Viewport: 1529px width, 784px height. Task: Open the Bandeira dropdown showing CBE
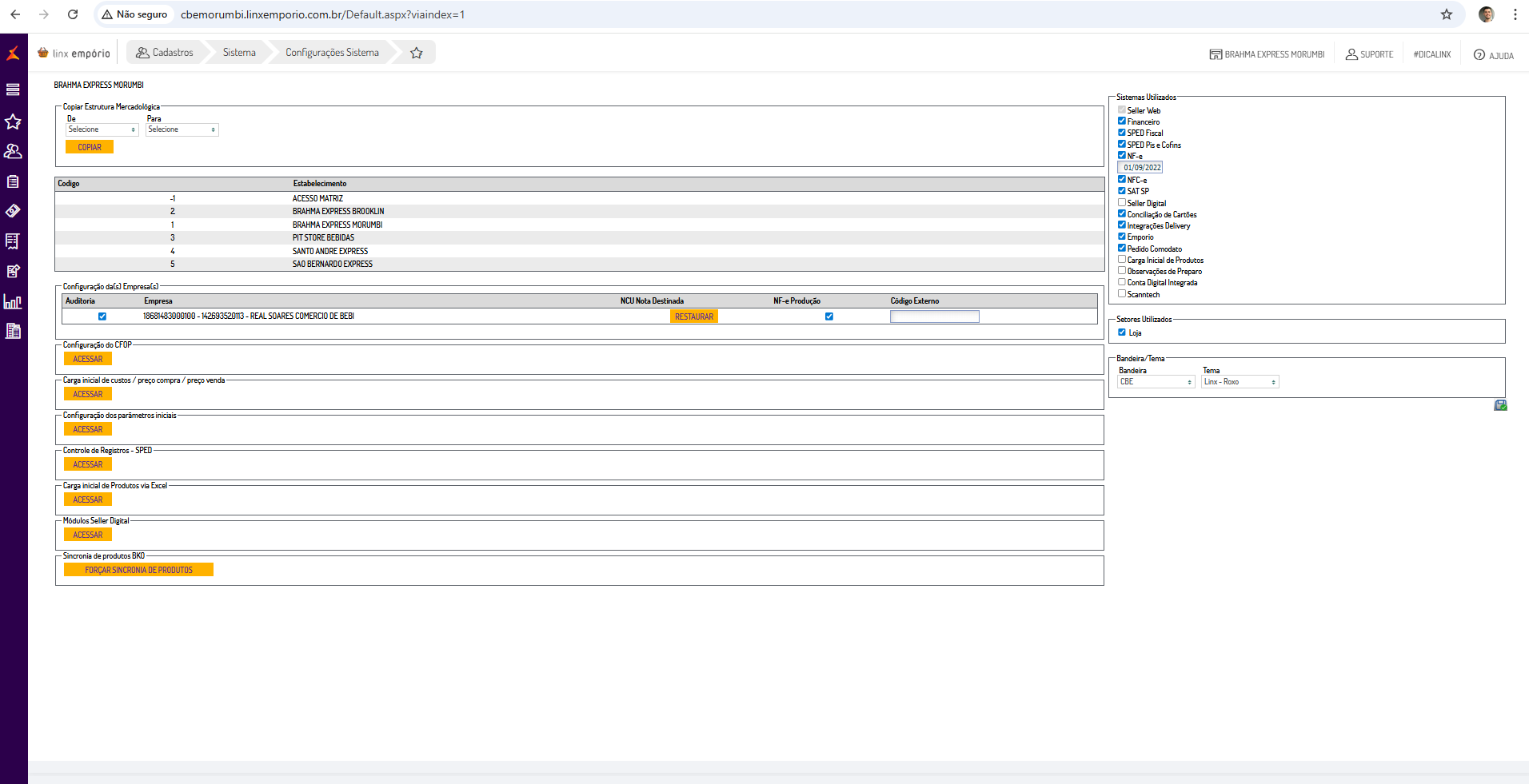click(1156, 382)
